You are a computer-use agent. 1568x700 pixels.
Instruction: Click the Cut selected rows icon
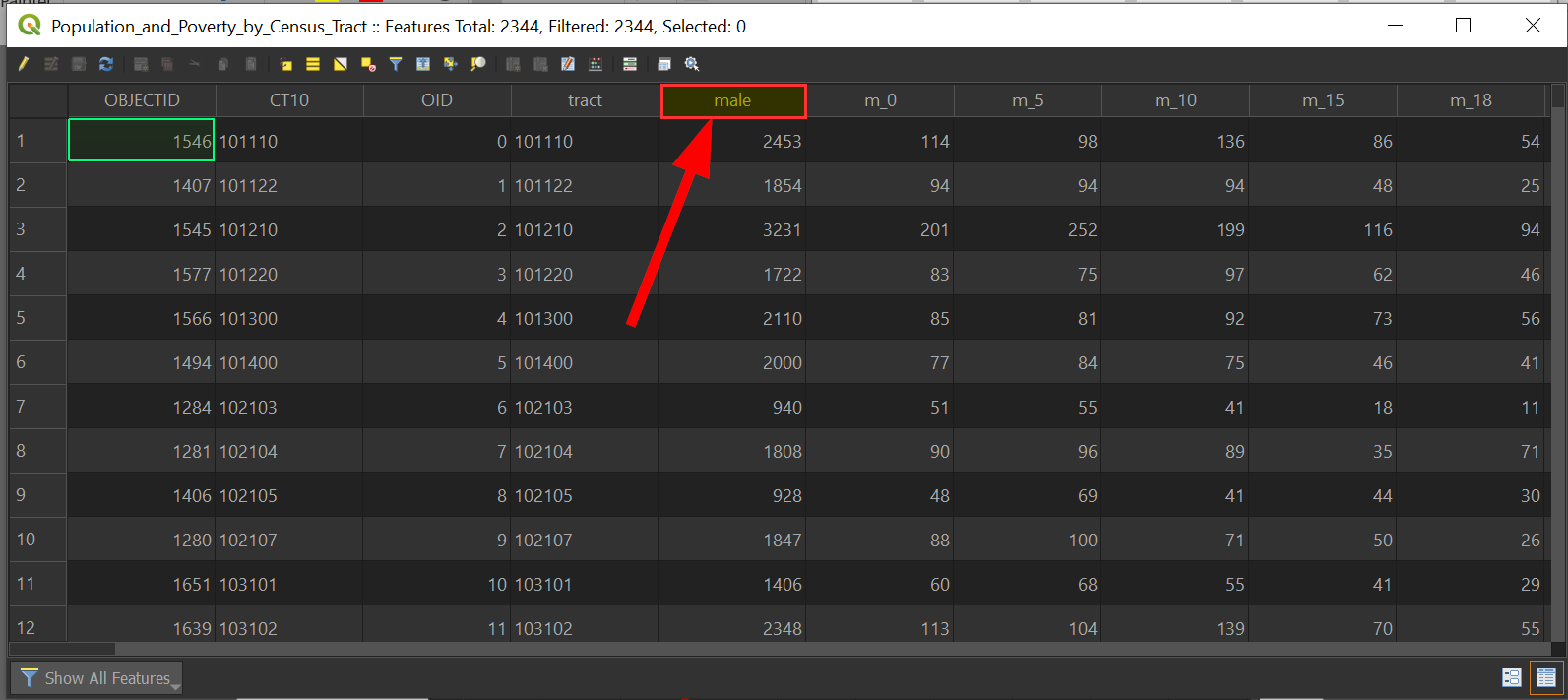[x=195, y=64]
